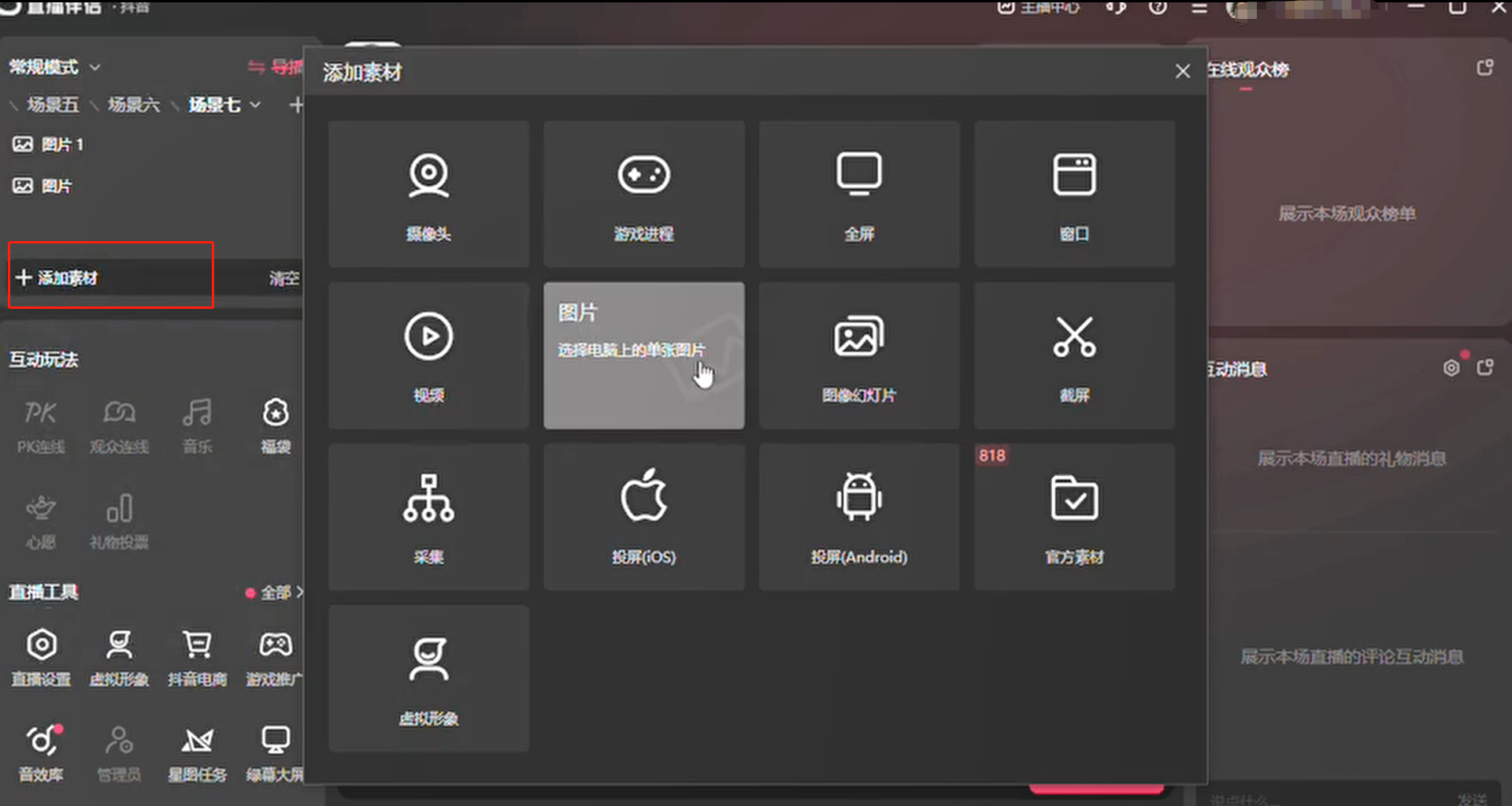Expand the 常规模式 mode dropdown
This screenshot has height=806, width=1512.
pyautogui.click(x=95, y=68)
